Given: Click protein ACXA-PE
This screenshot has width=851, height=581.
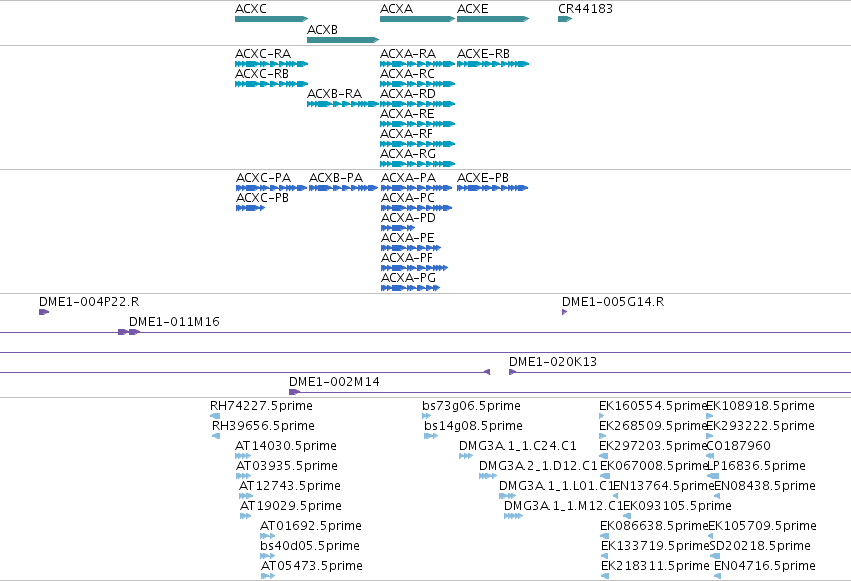Looking at the screenshot, I should point(411,248).
